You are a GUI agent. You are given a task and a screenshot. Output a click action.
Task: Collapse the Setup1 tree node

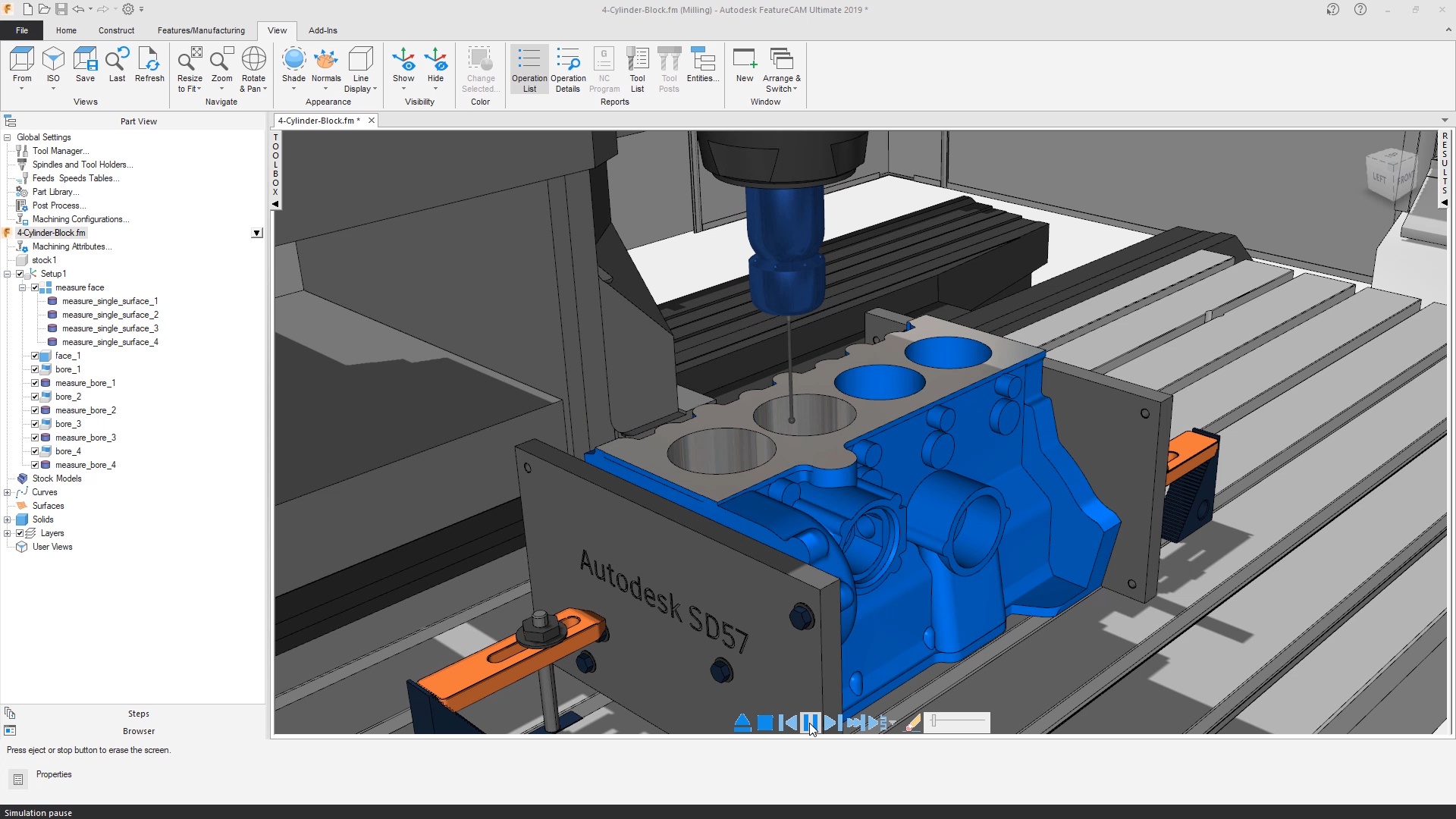(x=8, y=274)
